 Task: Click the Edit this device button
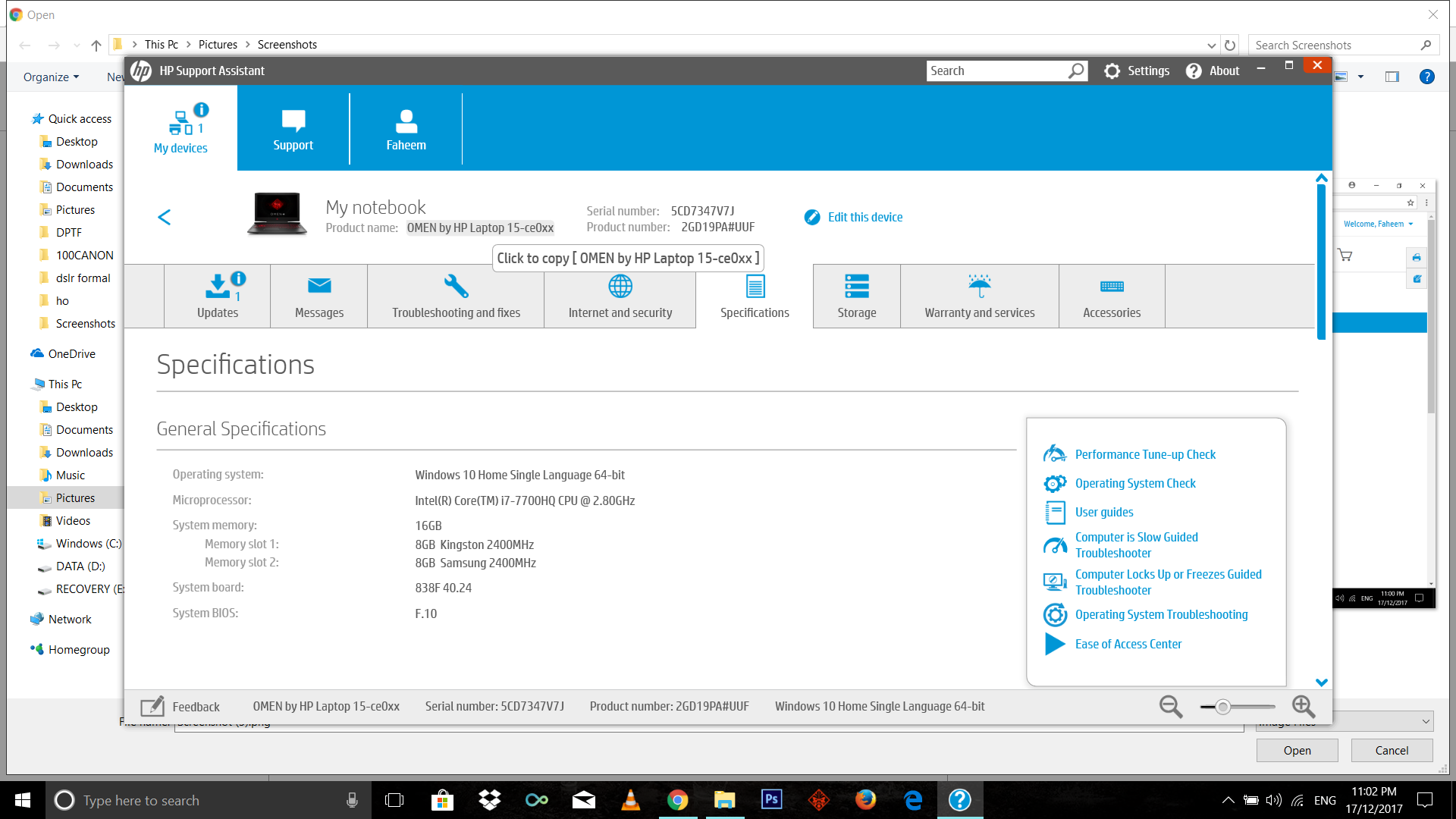[854, 217]
